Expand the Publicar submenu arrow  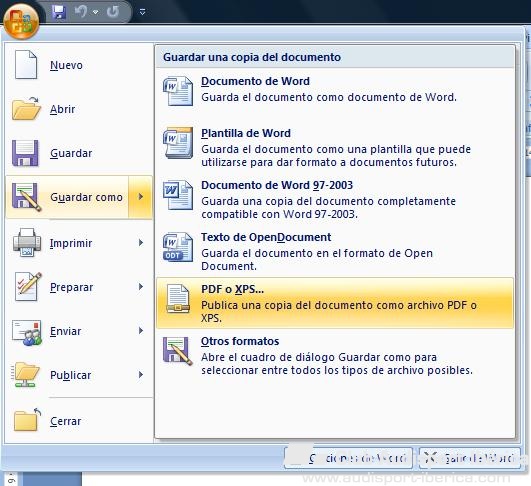[141, 375]
